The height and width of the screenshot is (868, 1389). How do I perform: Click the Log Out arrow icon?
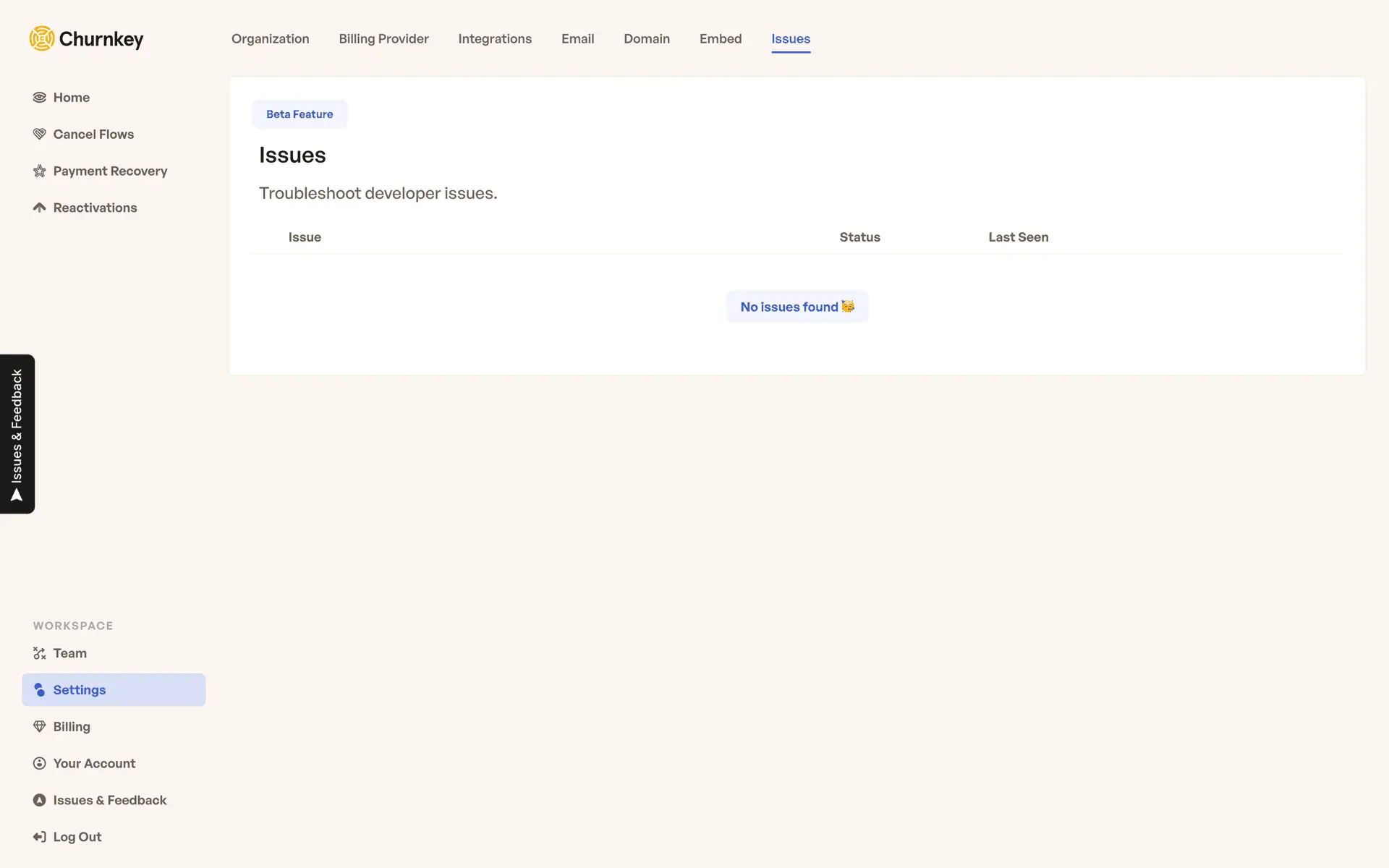pos(40,837)
